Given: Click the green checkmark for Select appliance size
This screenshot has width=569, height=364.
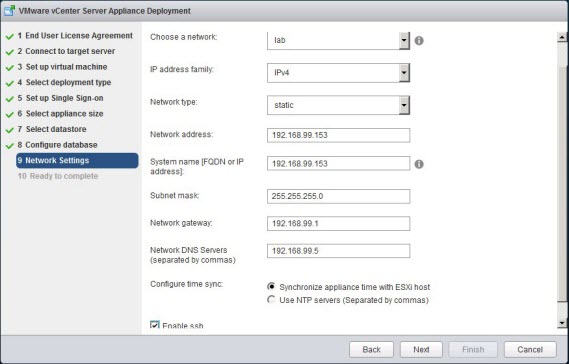Looking at the screenshot, I should click(x=10, y=115).
